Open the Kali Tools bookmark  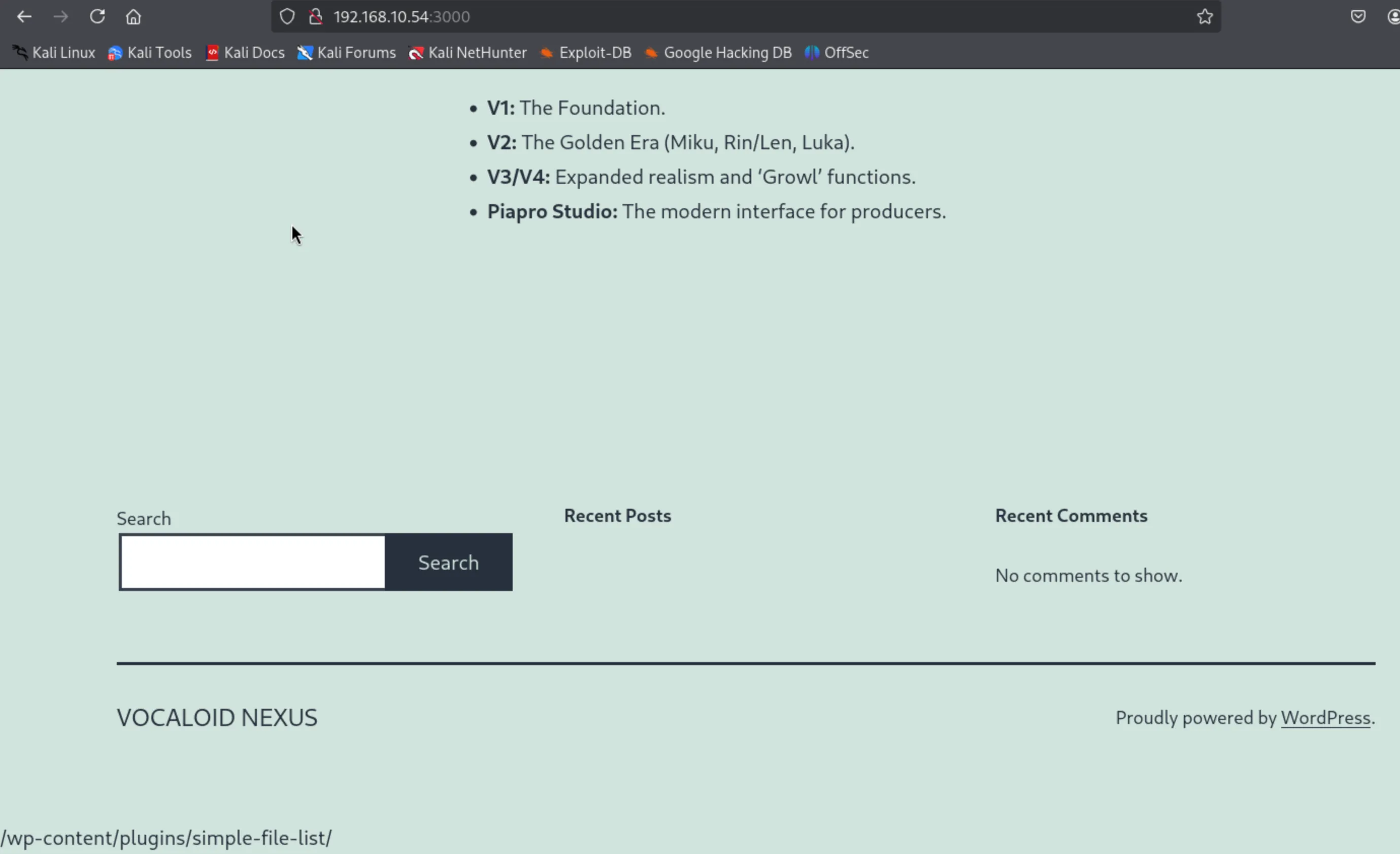tap(150, 52)
